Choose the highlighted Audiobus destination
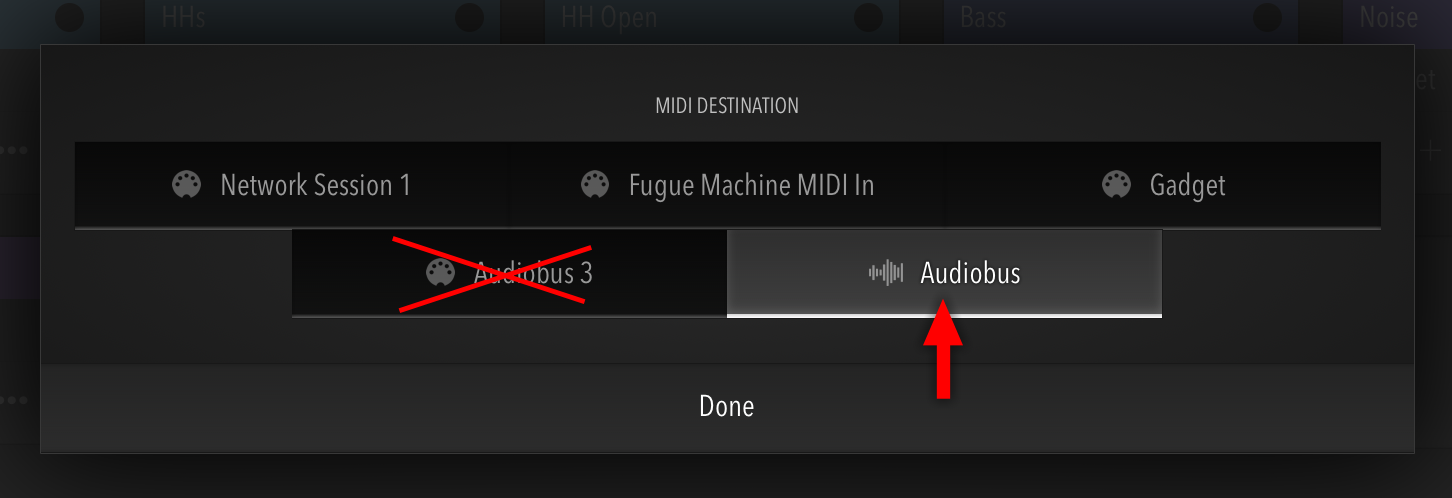 point(944,273)
